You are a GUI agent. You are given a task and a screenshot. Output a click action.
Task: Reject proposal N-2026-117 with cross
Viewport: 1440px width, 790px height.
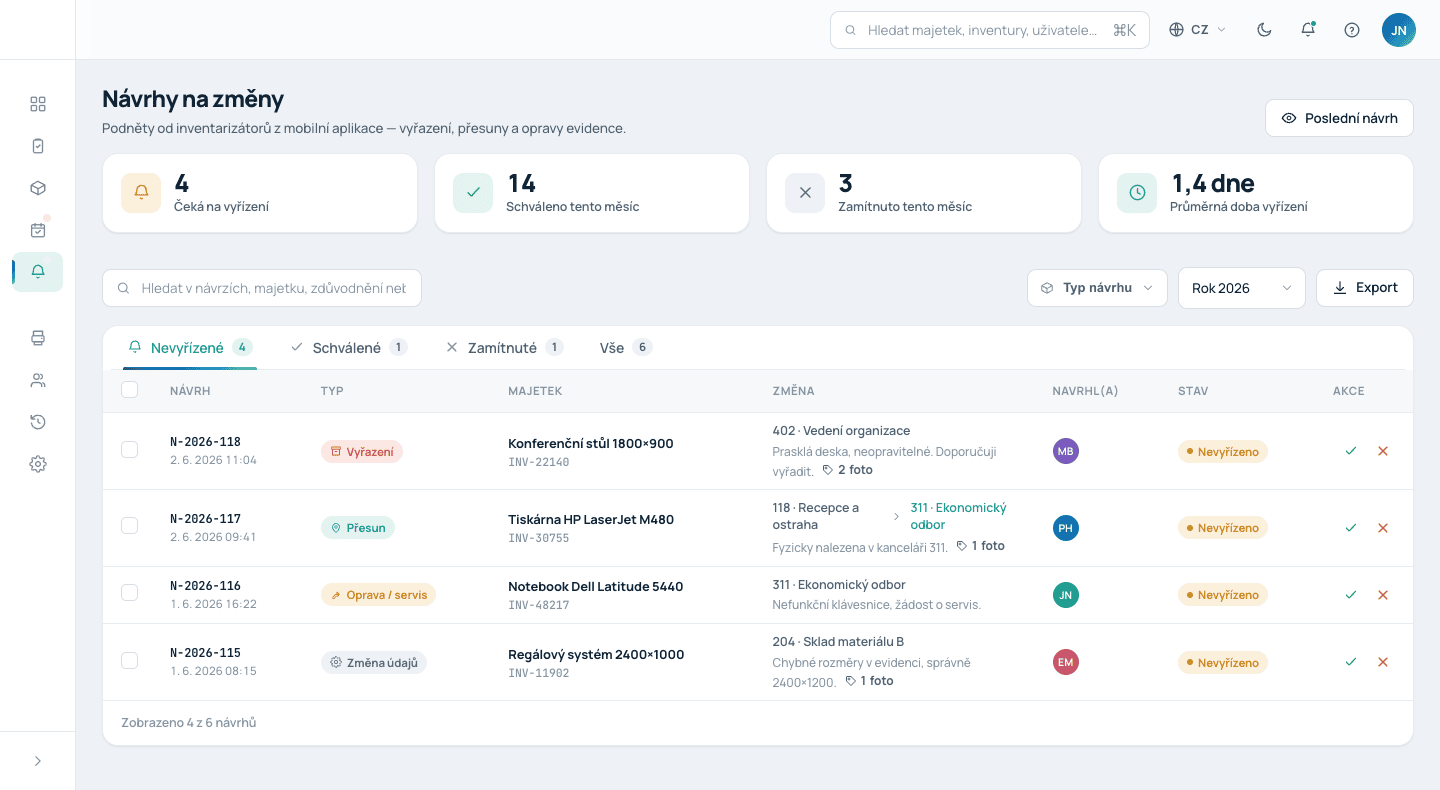(1383, 528)
